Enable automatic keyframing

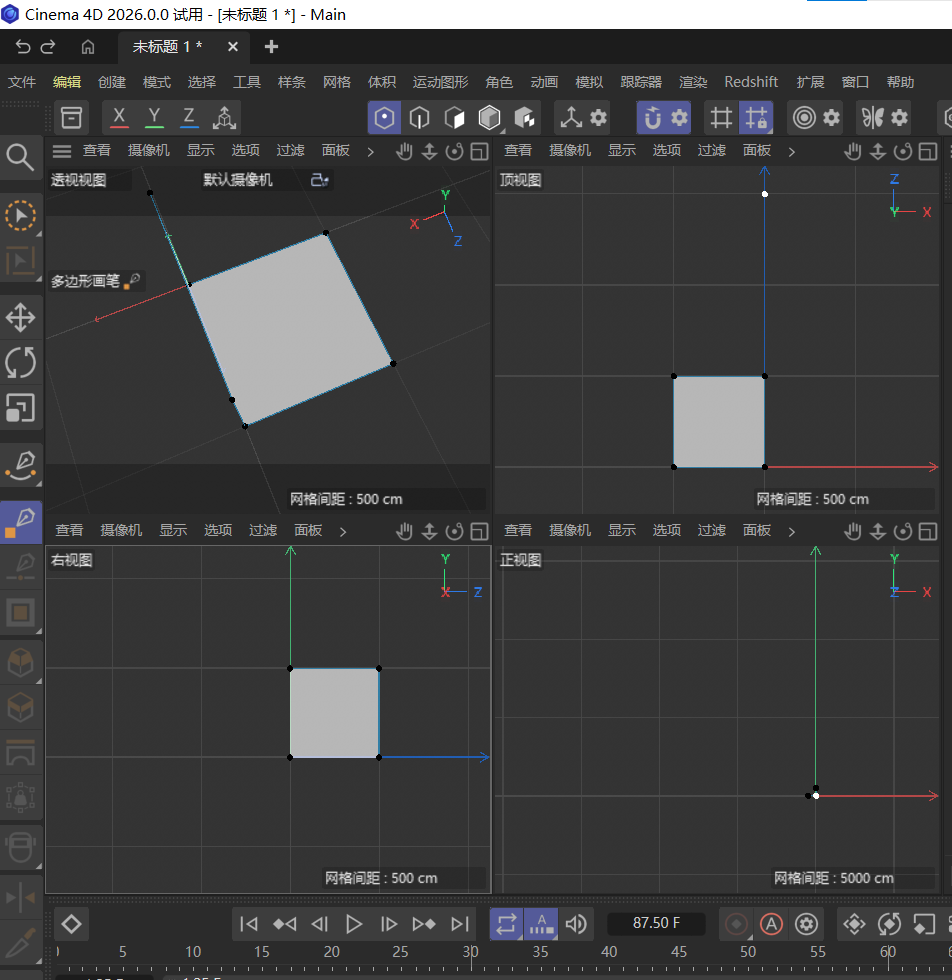click(771, 925)
